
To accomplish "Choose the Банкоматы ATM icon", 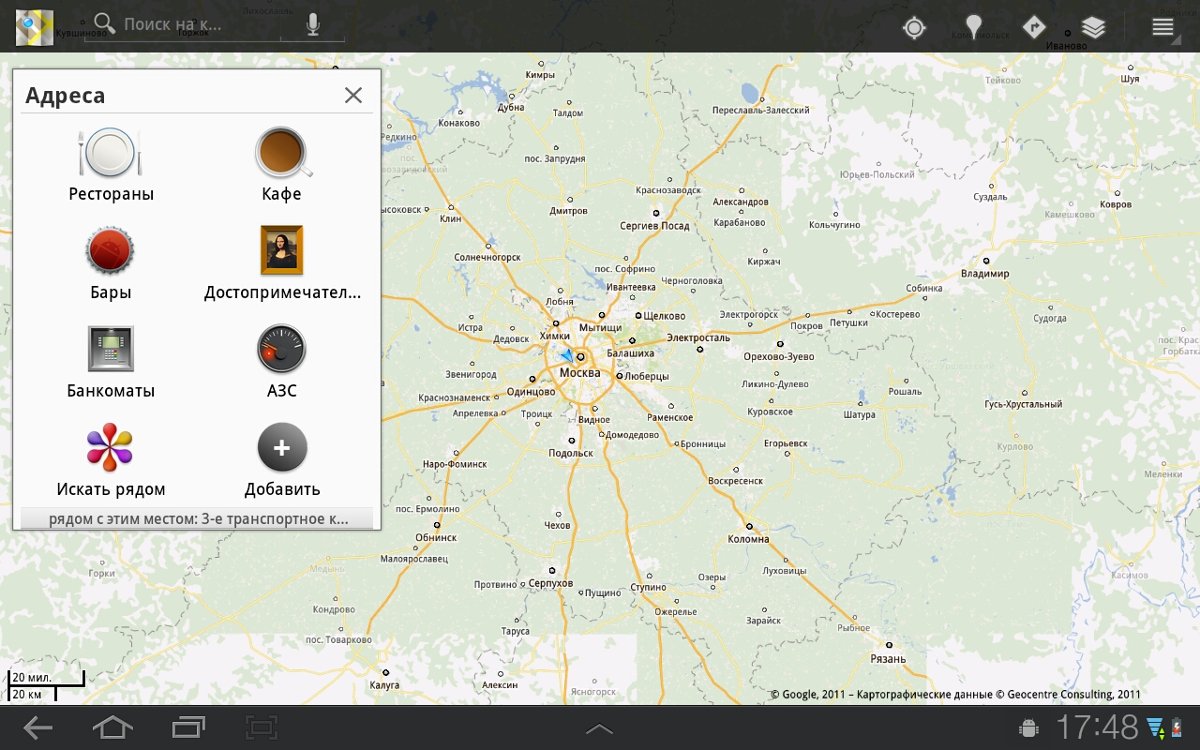I will tap(110, 349).
